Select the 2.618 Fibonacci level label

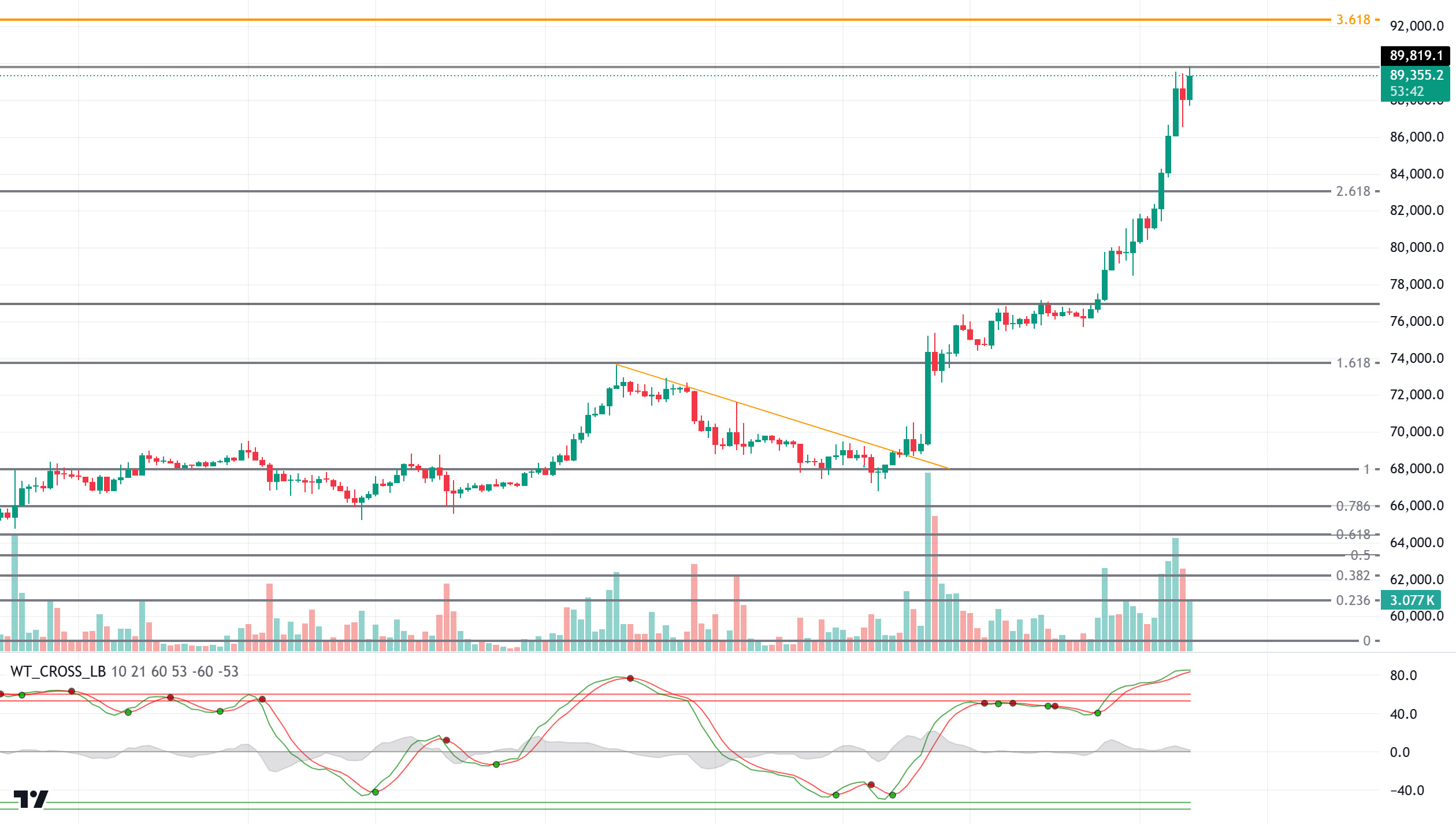1353,191
